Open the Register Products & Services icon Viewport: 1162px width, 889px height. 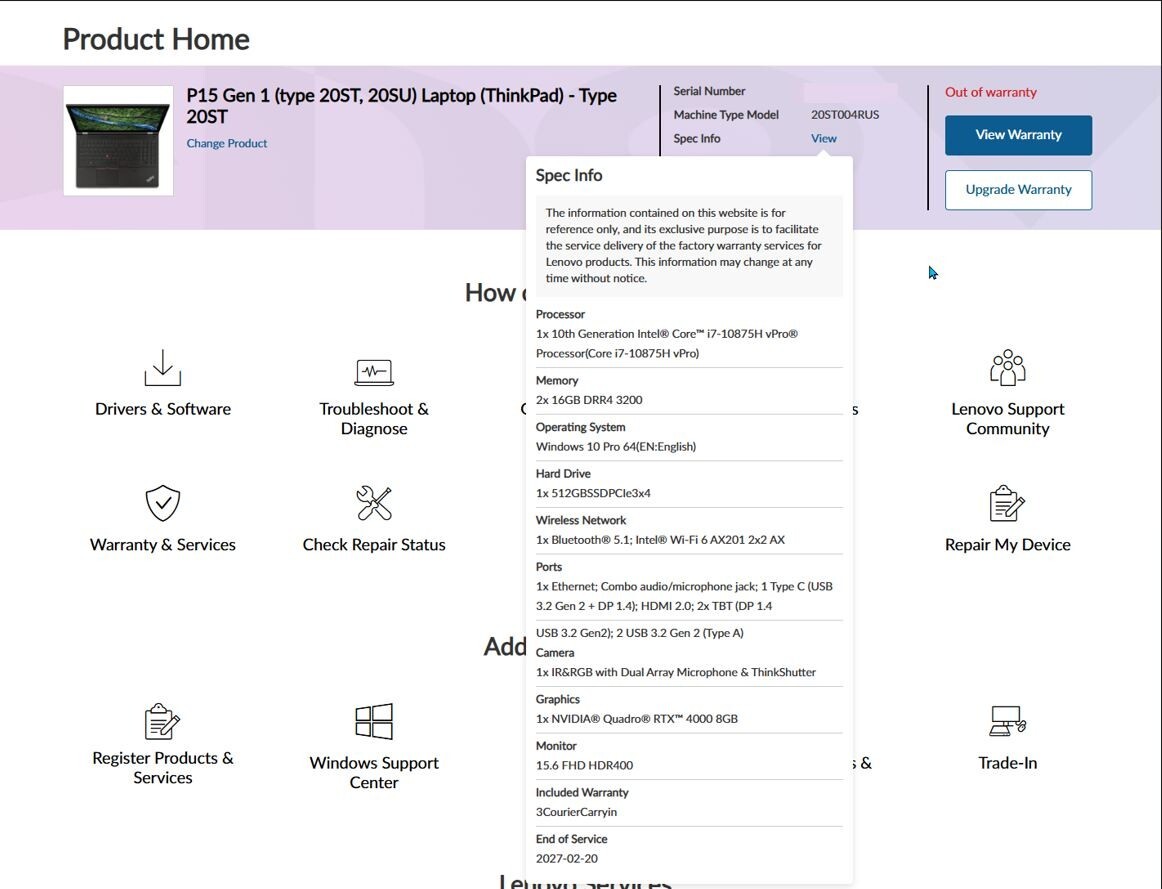tap(163, 722)
